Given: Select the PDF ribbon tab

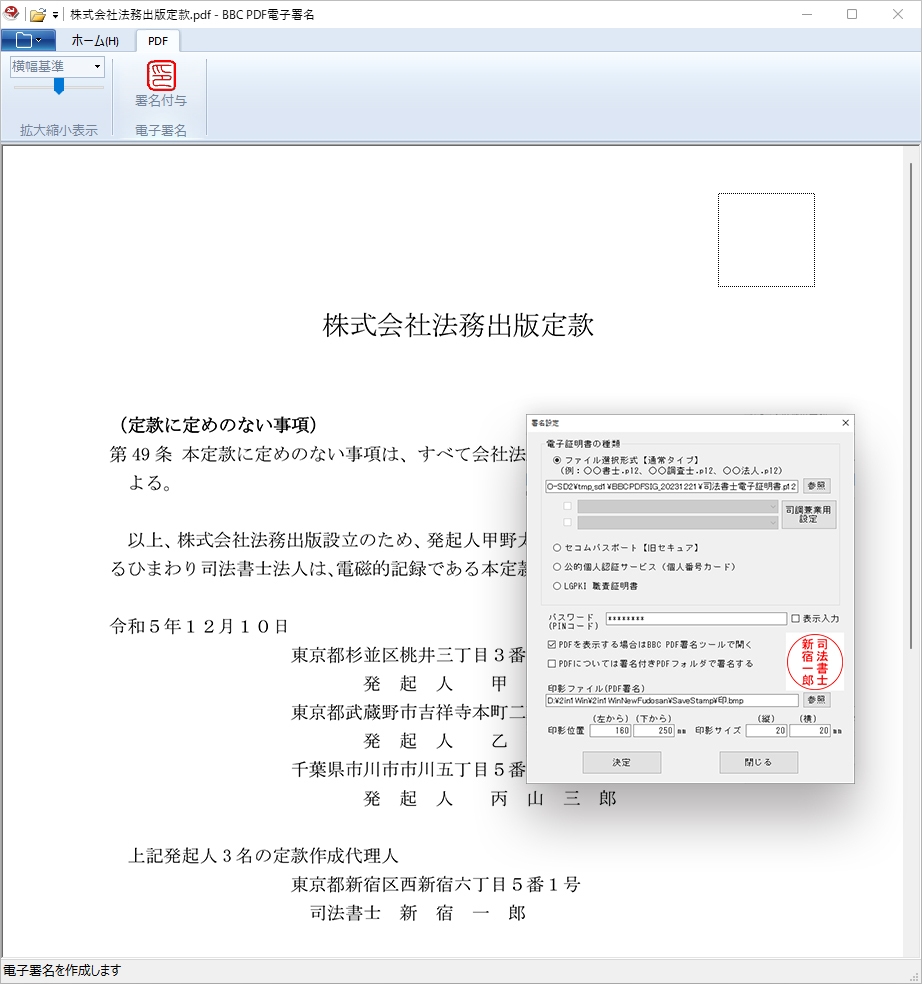Looking at the screenshot, I should point(158,40).
